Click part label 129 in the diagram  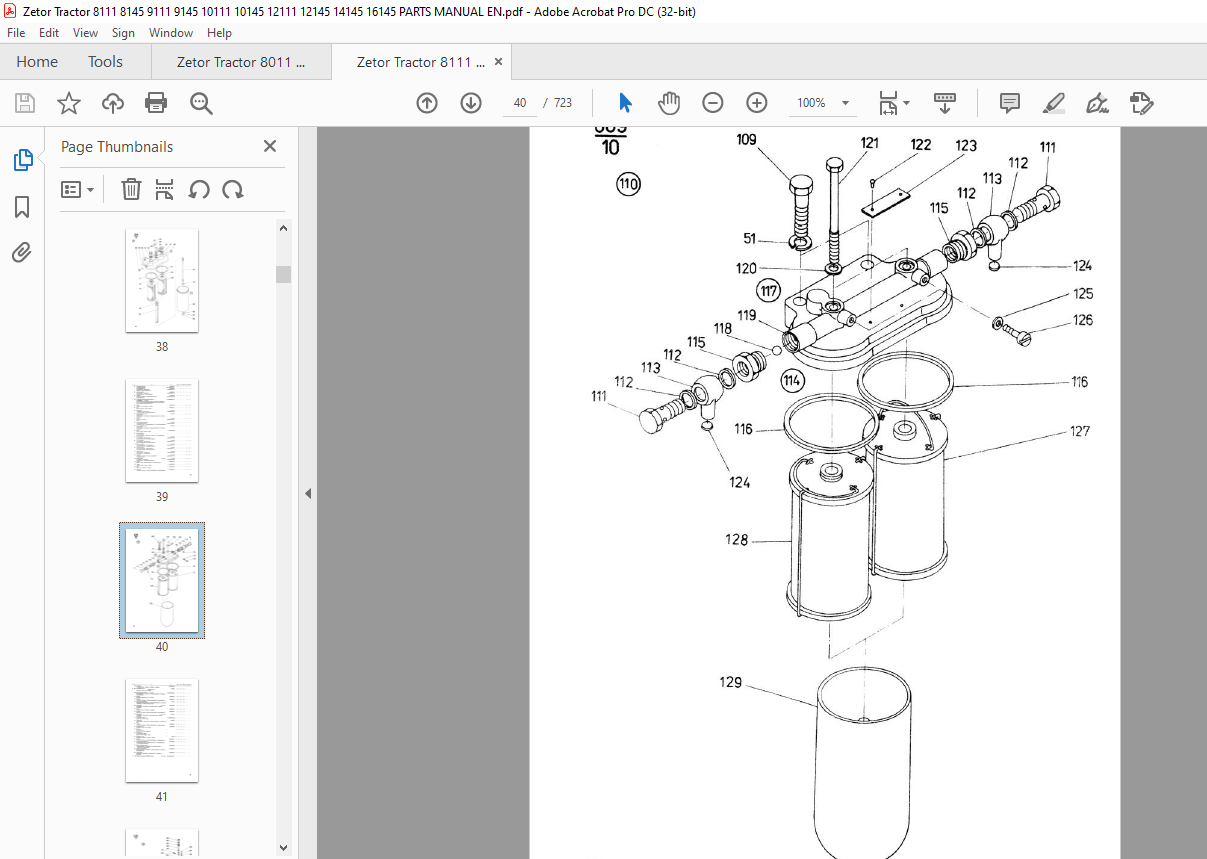pos(730,683)
